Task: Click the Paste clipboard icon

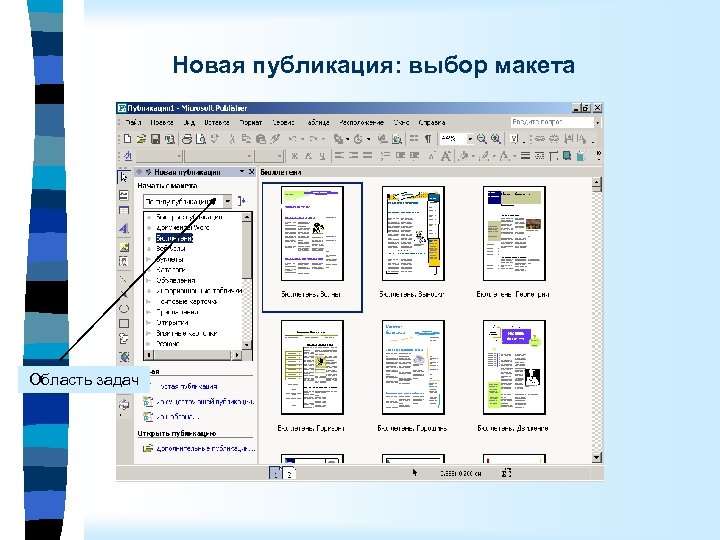Action: (261, 139)
